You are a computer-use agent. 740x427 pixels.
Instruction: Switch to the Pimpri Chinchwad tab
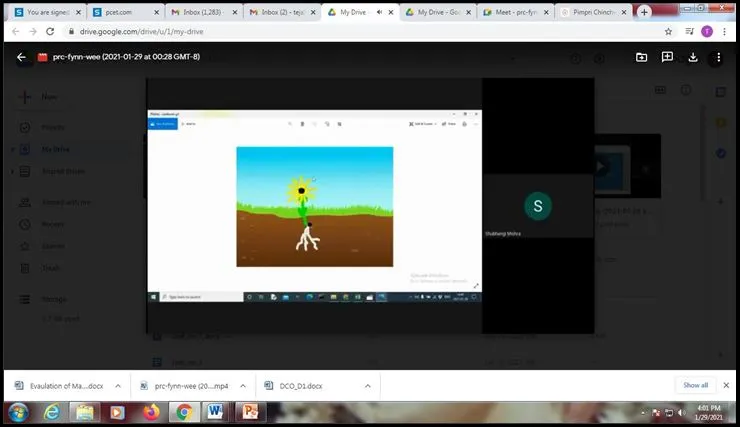pos(594,12)
